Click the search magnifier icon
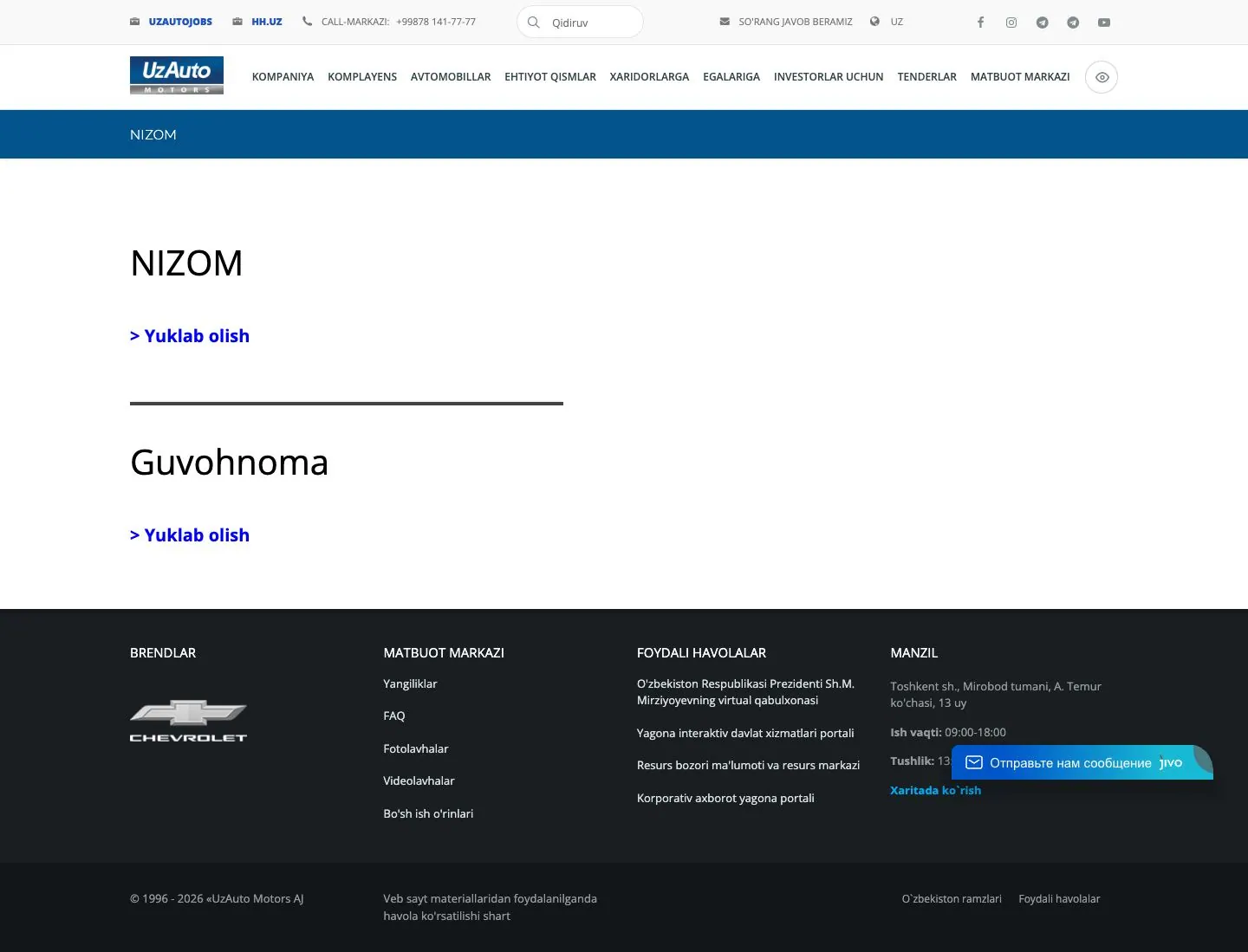 [534, 23]
